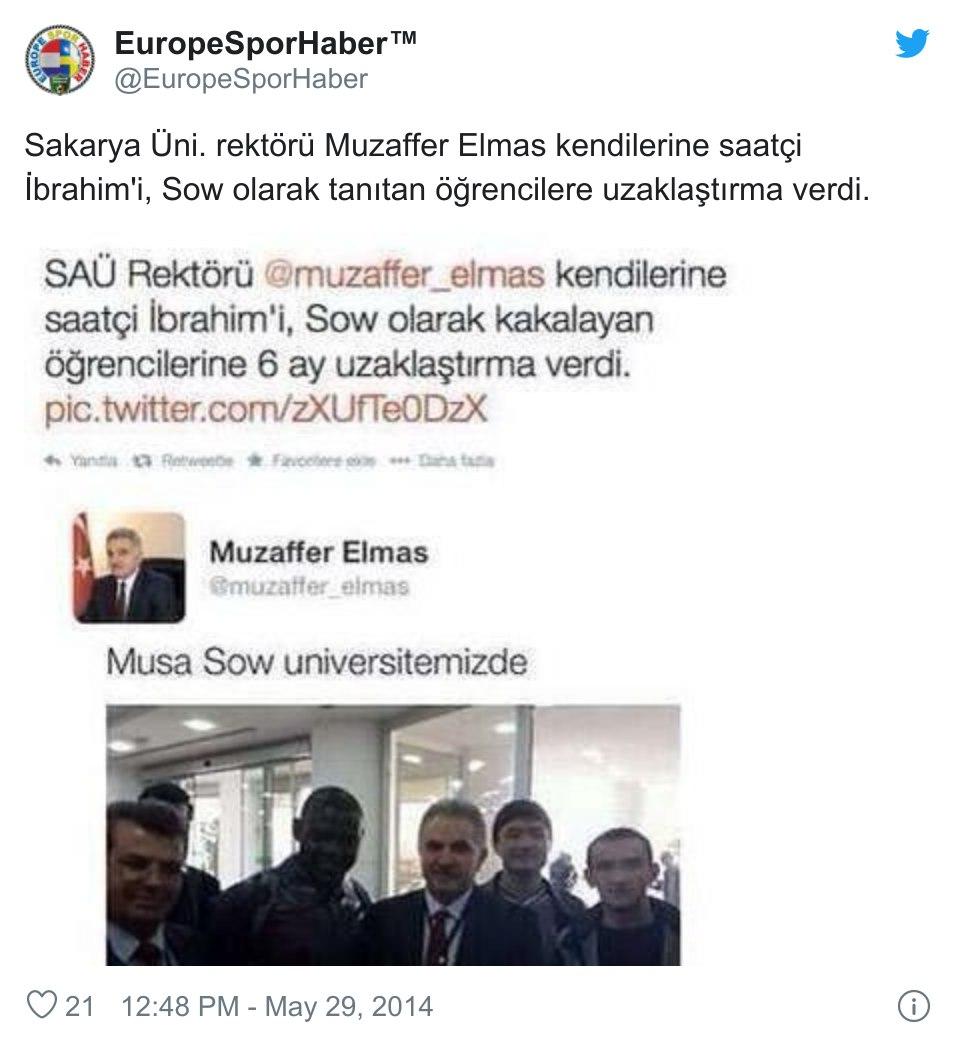Open the pic.twitter.com/zXUfTe0DzX link
This screenshot has width=956, height=1046.
(266, 408)
